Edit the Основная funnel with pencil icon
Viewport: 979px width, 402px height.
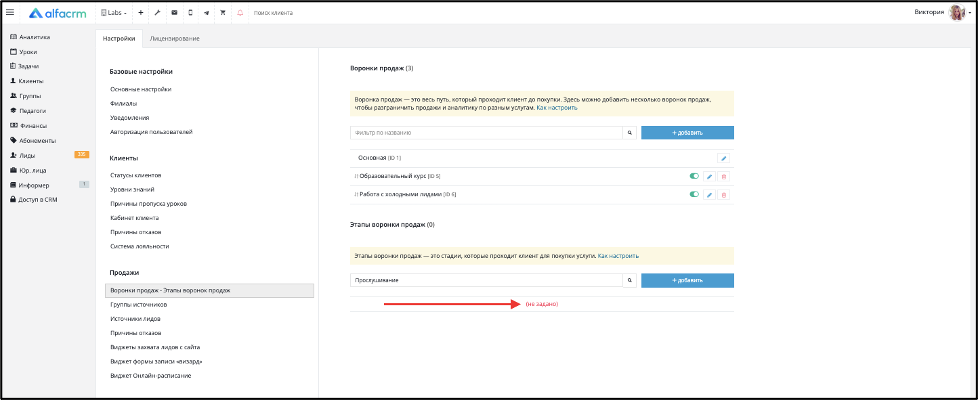click(723, 159)
